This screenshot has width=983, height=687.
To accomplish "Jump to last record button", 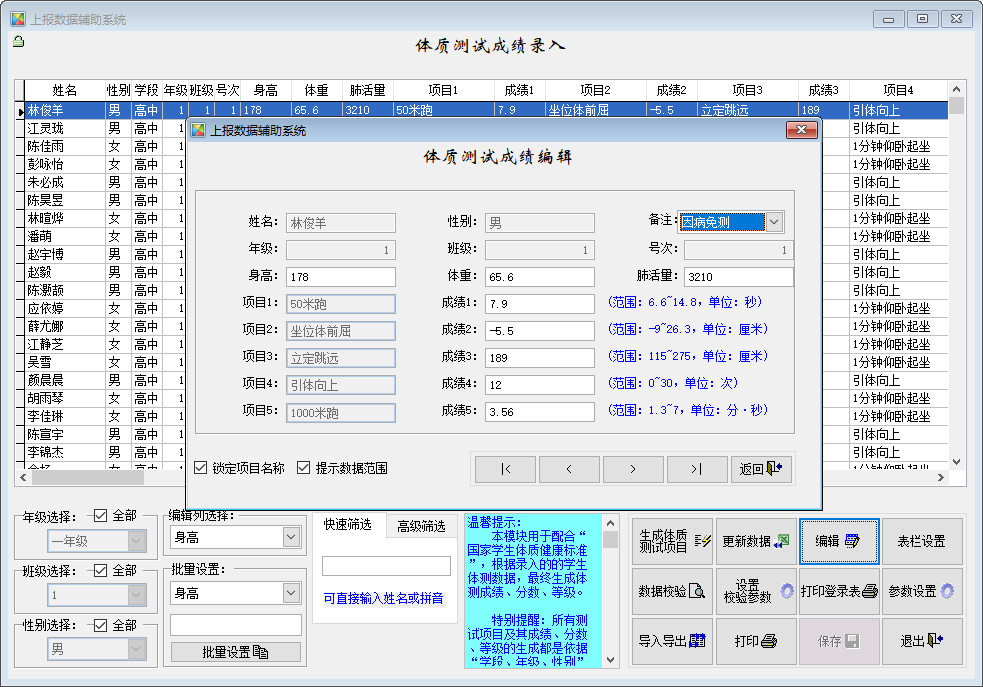I will (x=697, y=469).
